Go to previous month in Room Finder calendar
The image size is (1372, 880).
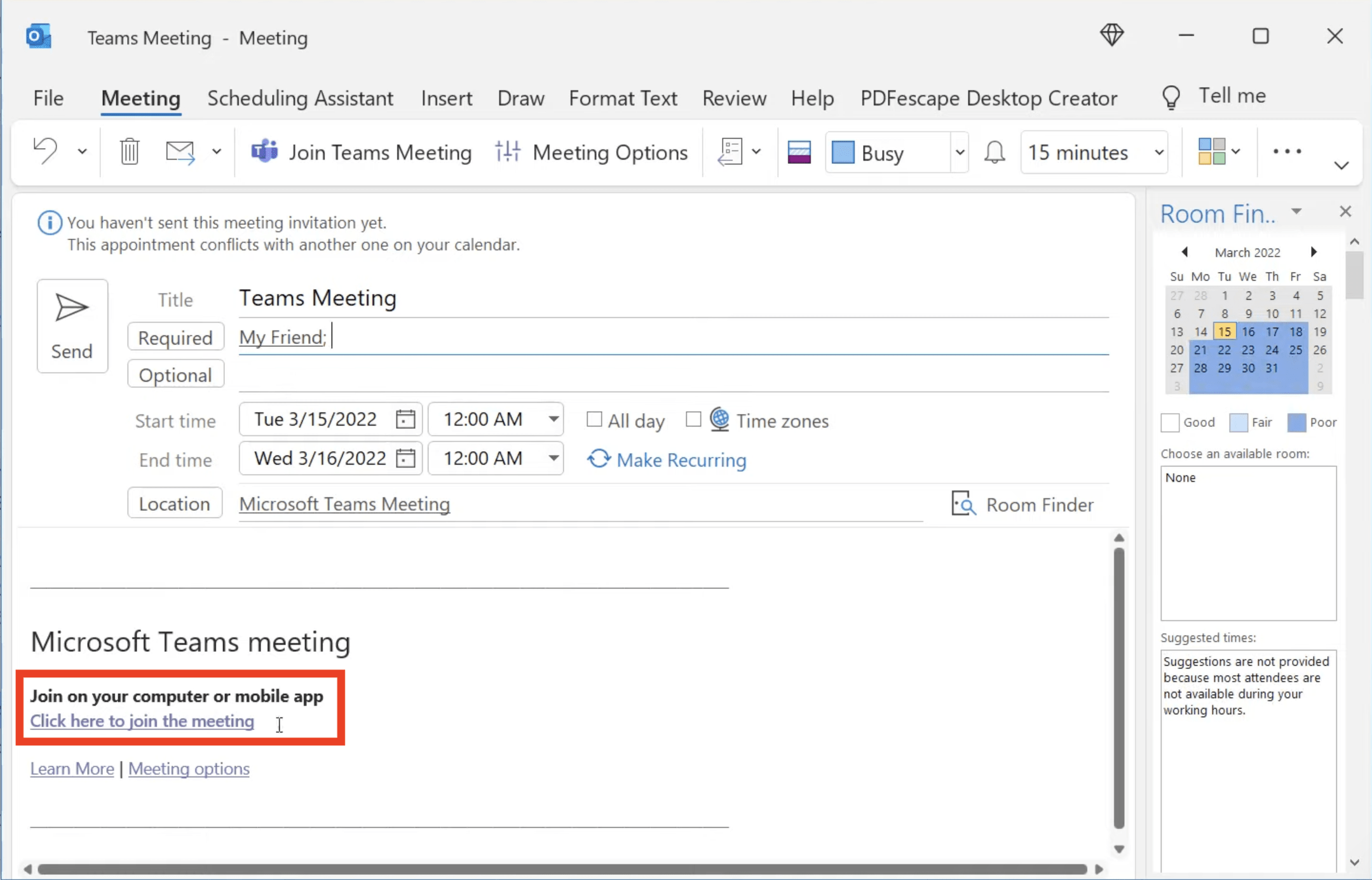coord(1185,252)
